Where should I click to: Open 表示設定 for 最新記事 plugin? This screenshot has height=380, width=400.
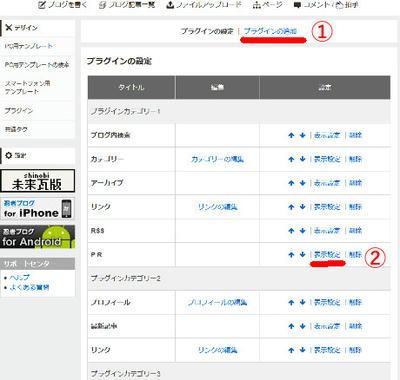327,326
